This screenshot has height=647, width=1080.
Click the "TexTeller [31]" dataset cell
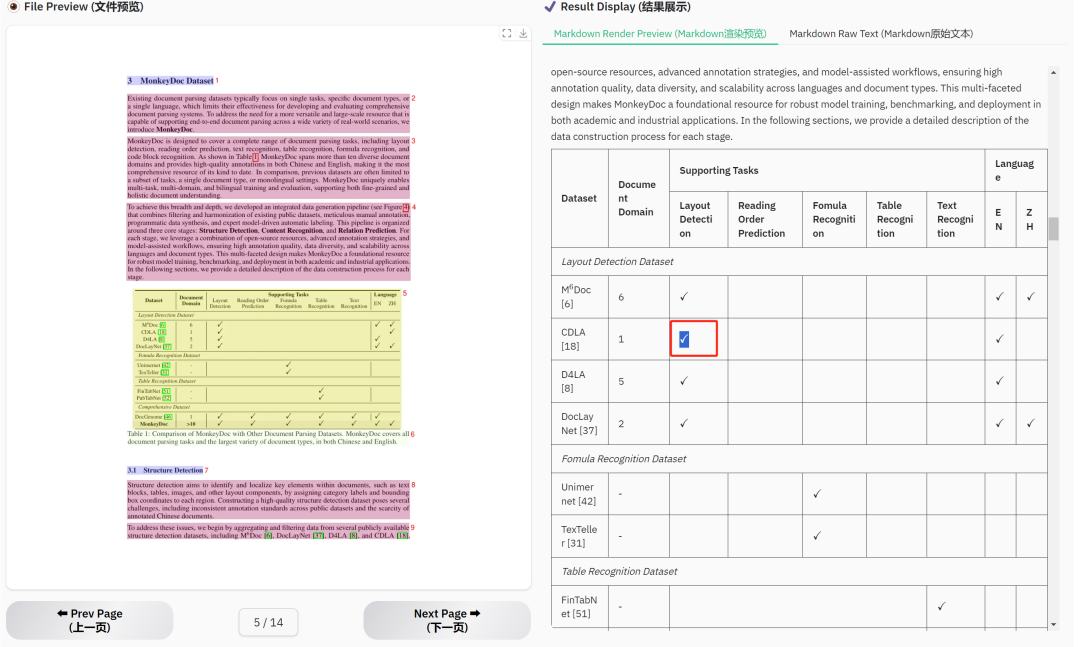(579, 536)
